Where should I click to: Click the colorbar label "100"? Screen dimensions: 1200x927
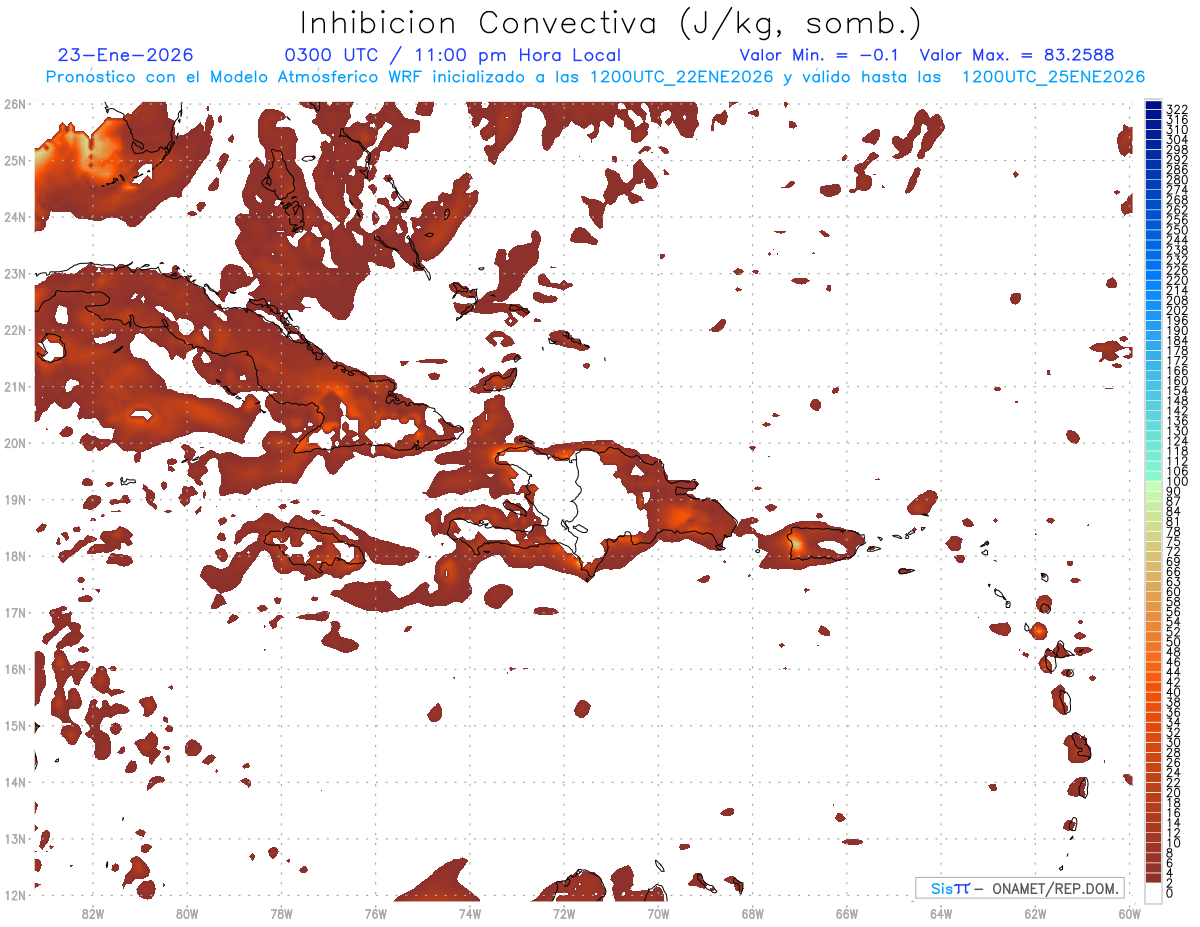click(1177, 482)
